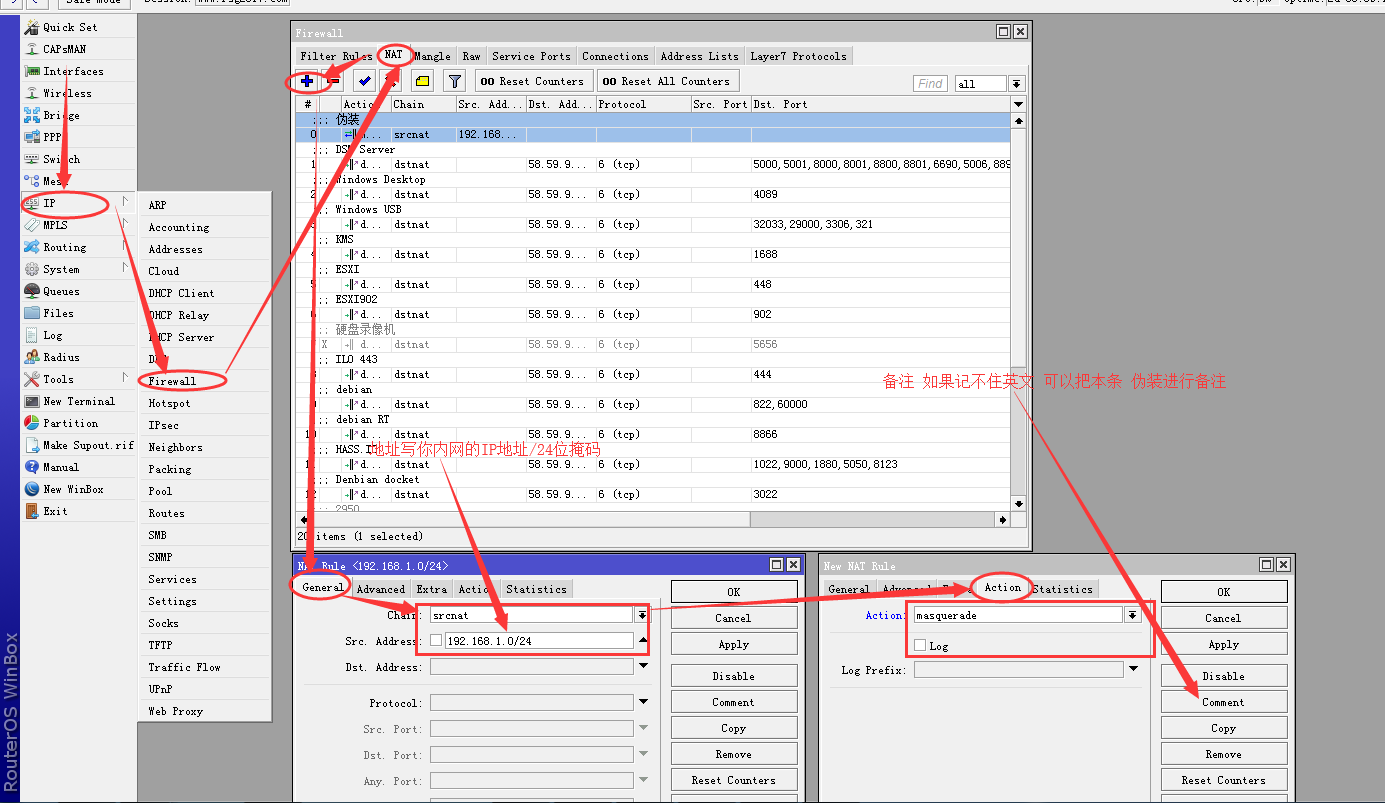Launch New Terminal from the sidebar
The width and height of the screenshot is (1385, 803).
point(79,401)
